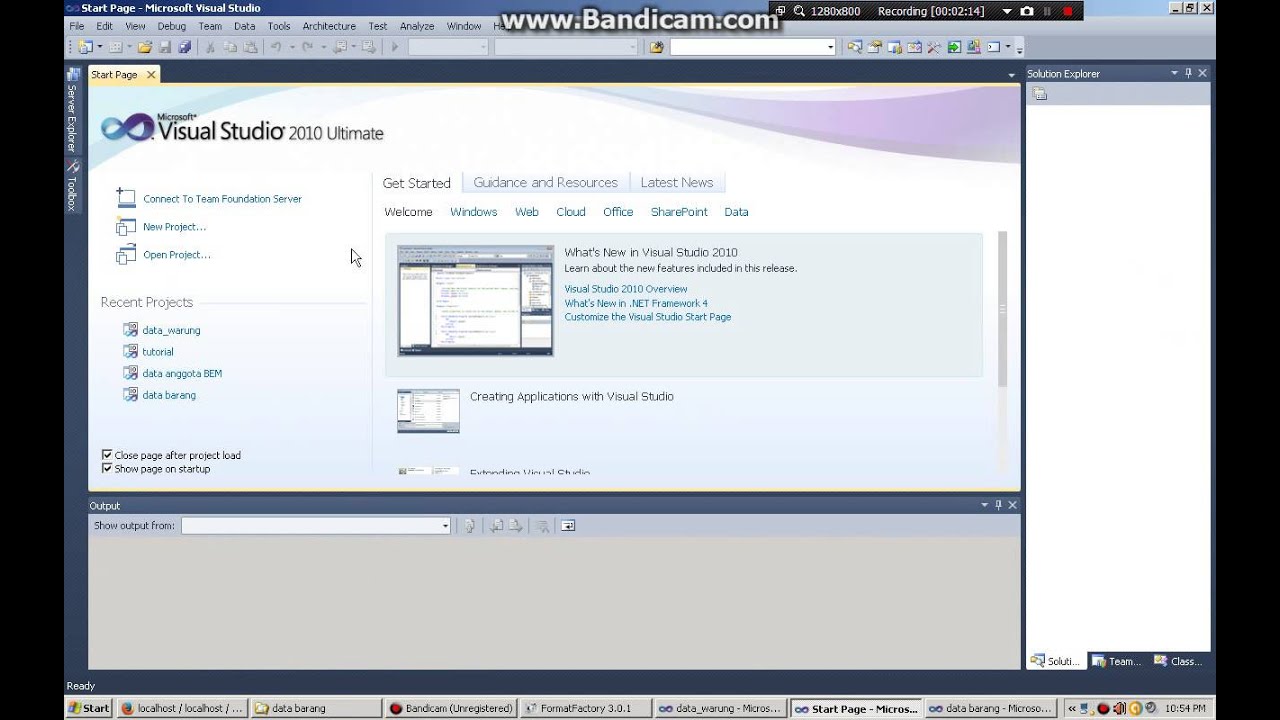Toggle auto-hide pin of Solution Explorer
This screenshot has width=1280, height=720.
(x=1188, y=73)
